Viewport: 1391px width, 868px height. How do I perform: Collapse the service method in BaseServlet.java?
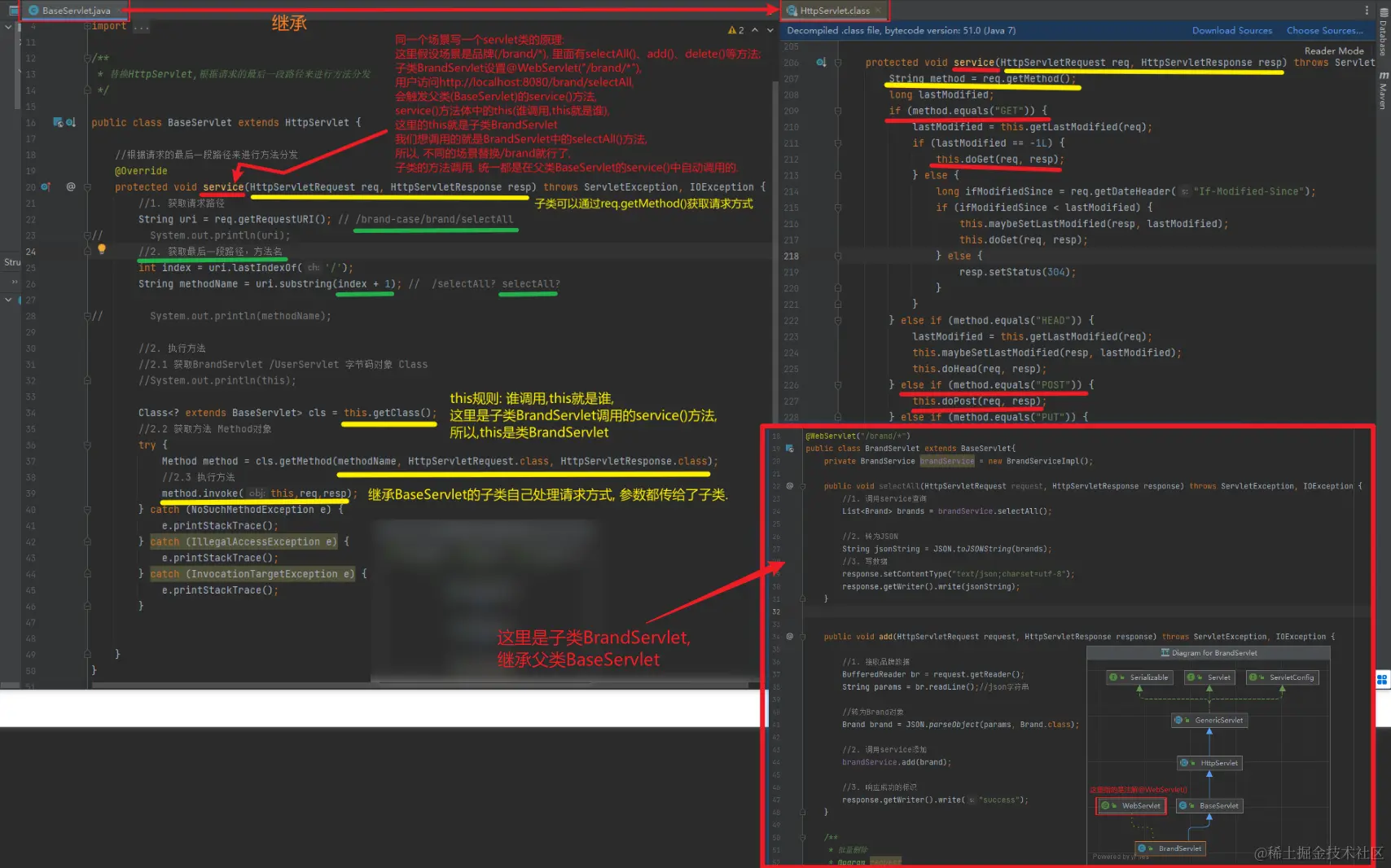(87, 186)
